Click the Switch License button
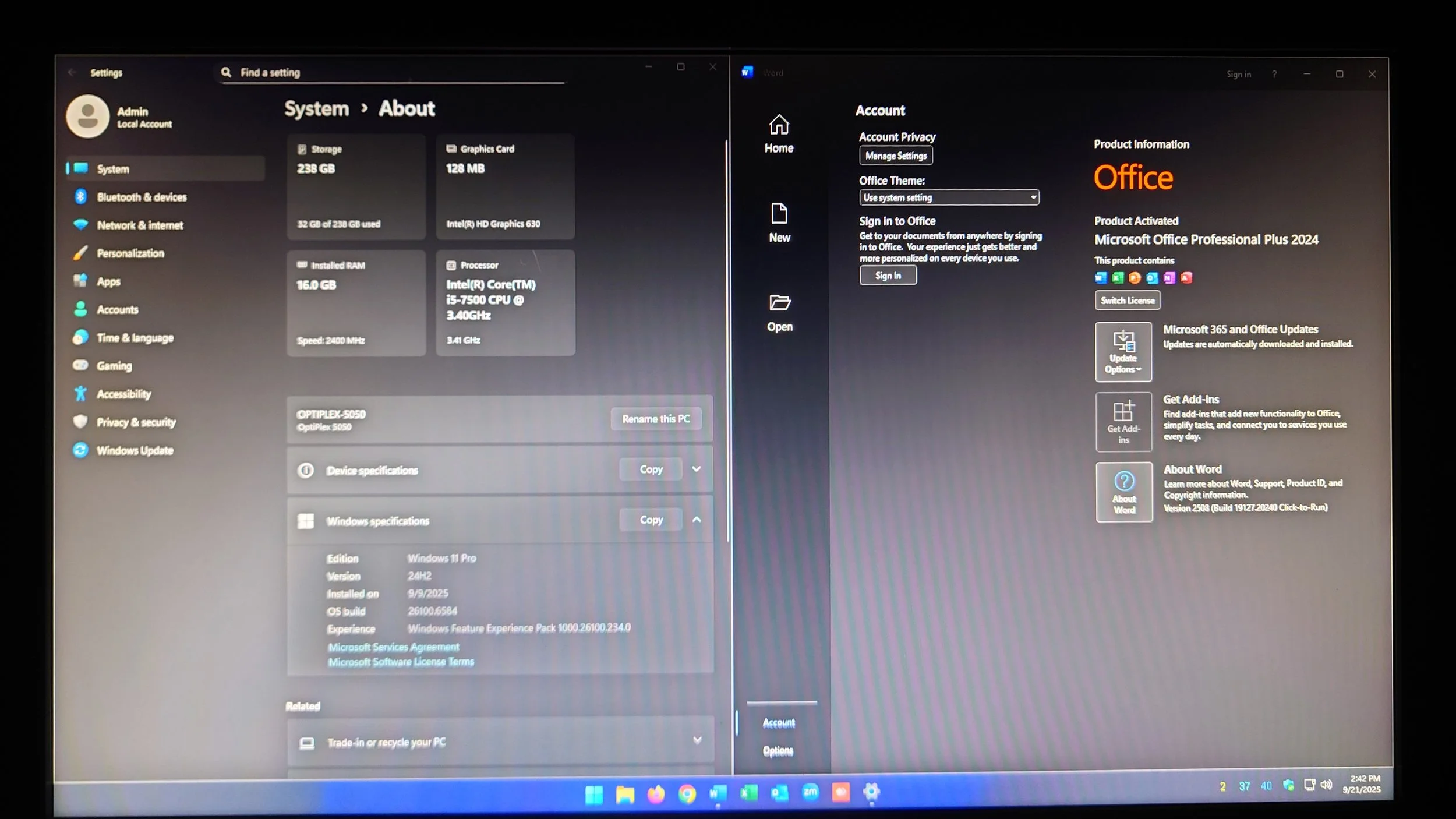The image size is (1456, 819). [x=1127, y=301]
